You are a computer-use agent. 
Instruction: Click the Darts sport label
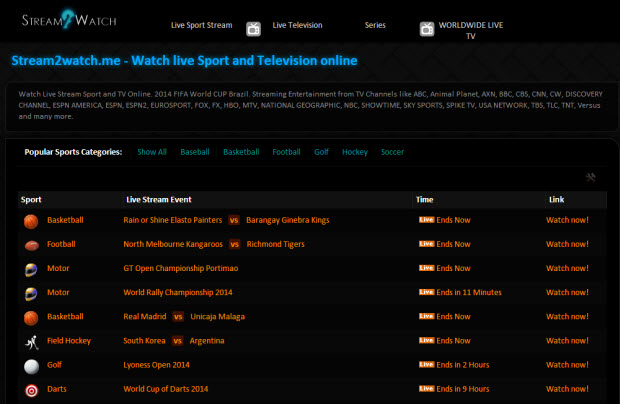pyautogui.click(x=57, y=389)
